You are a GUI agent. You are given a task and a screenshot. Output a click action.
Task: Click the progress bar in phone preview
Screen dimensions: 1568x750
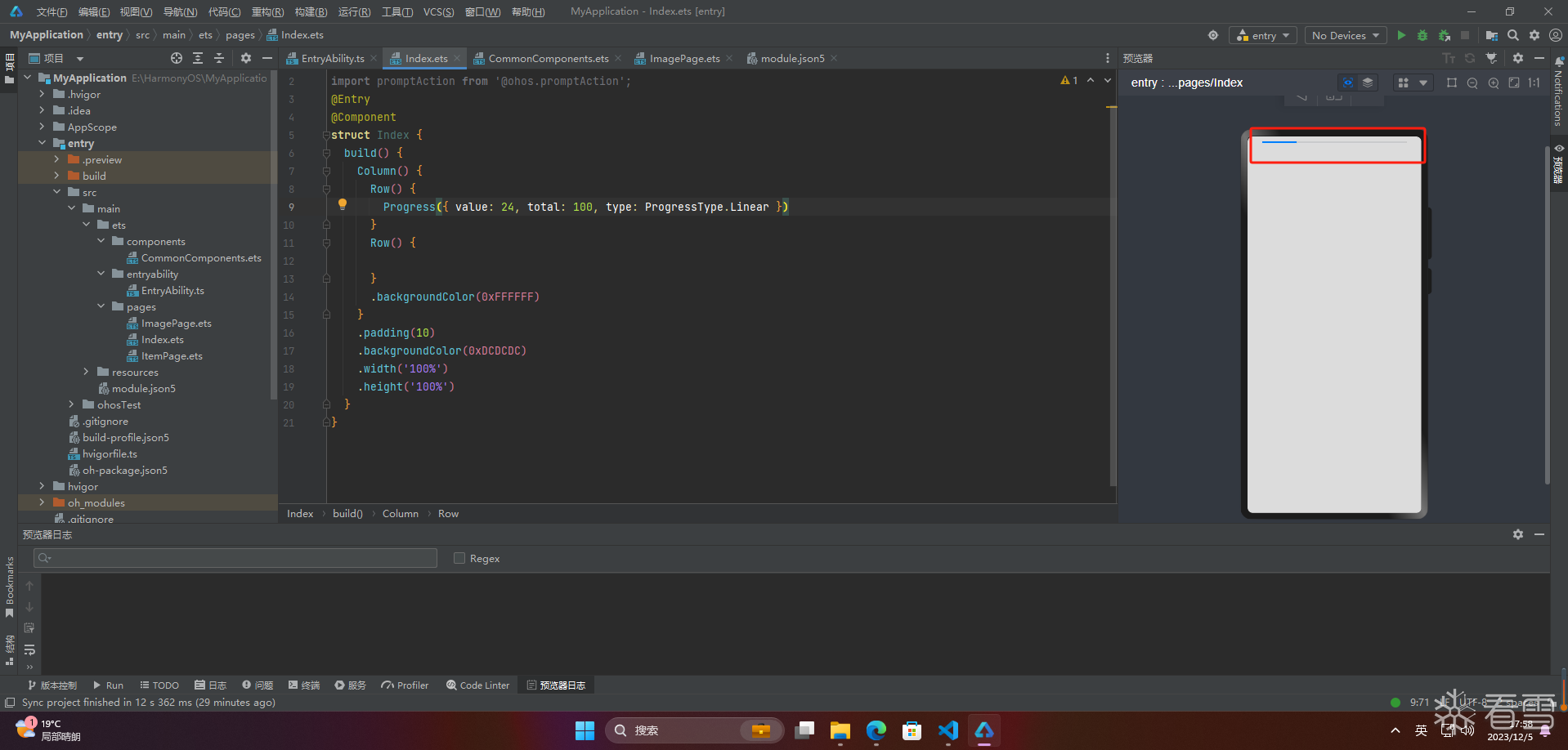[1336, 142]
